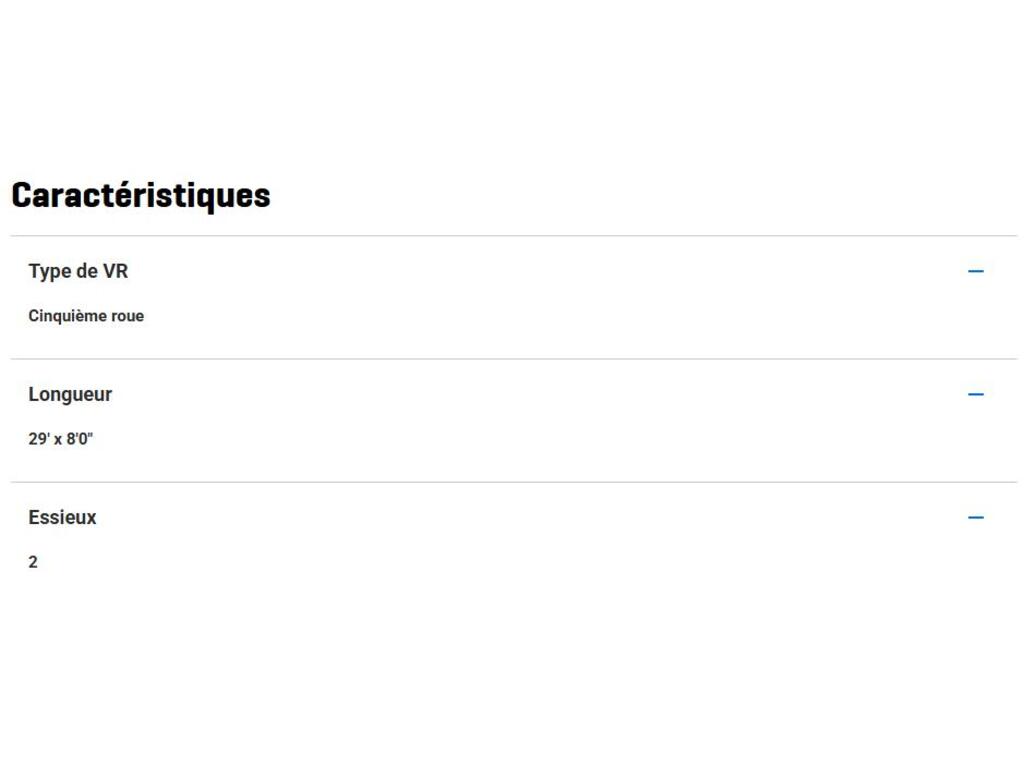
Task: Click divider line between Type de VR and Longueur
Action: tap(512, 359)
